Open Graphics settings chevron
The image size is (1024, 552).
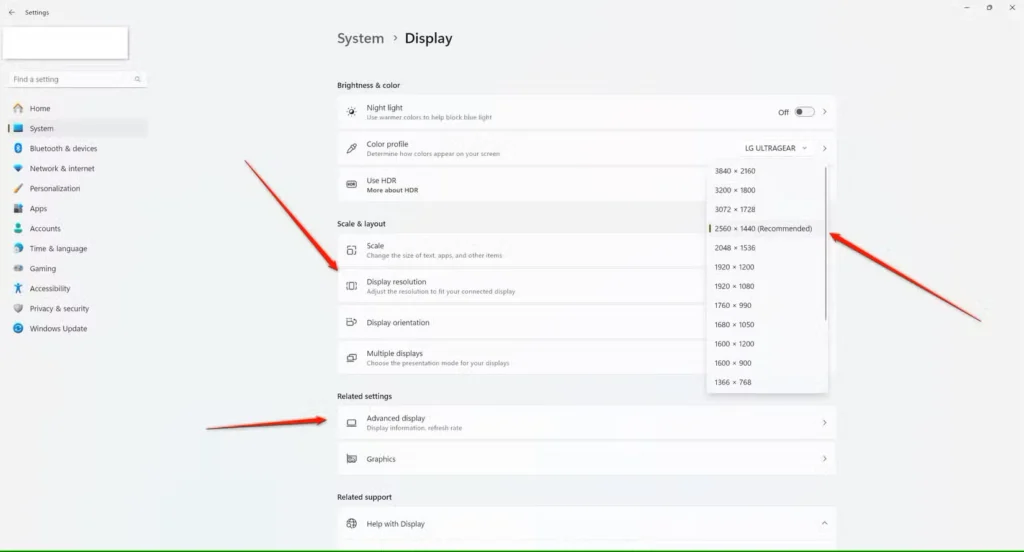pyautogui.click(x=825, y=459)
